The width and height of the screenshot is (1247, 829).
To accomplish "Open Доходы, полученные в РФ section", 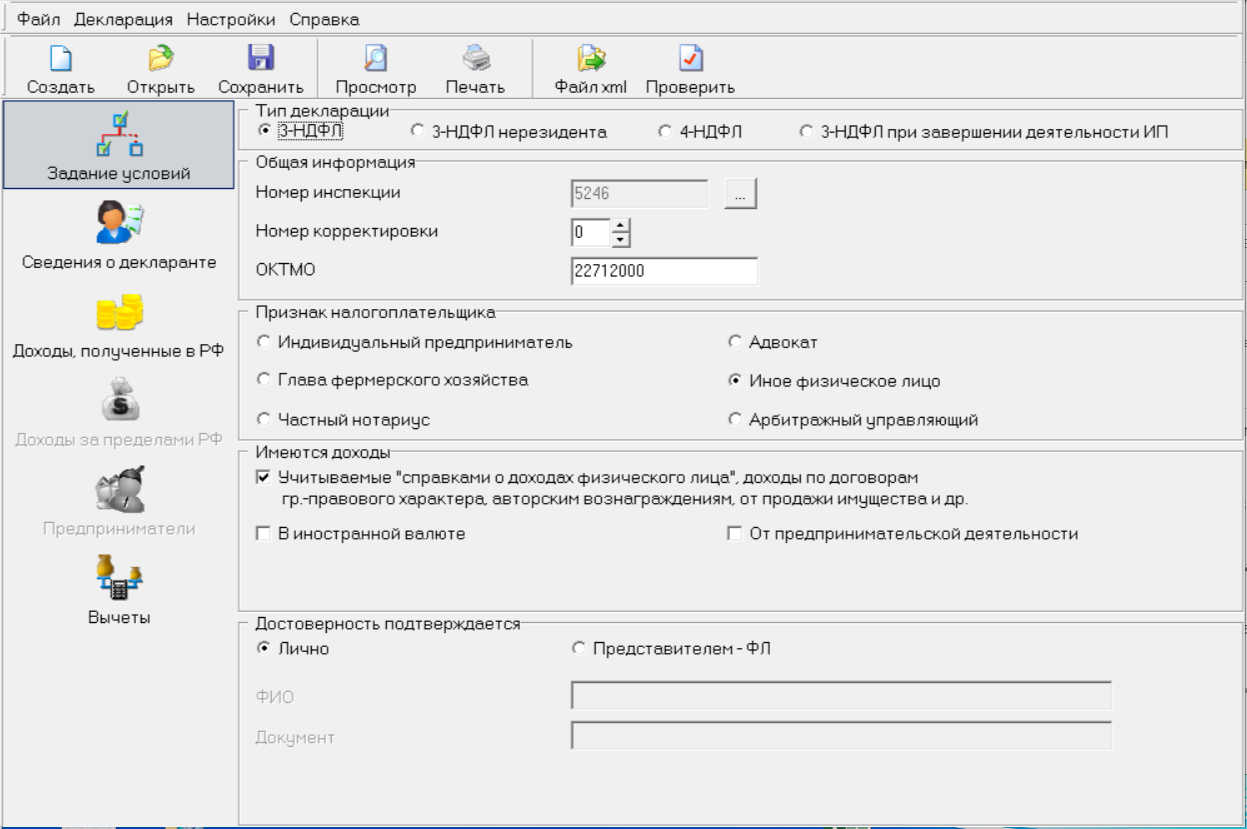I will tap(120, 325).
